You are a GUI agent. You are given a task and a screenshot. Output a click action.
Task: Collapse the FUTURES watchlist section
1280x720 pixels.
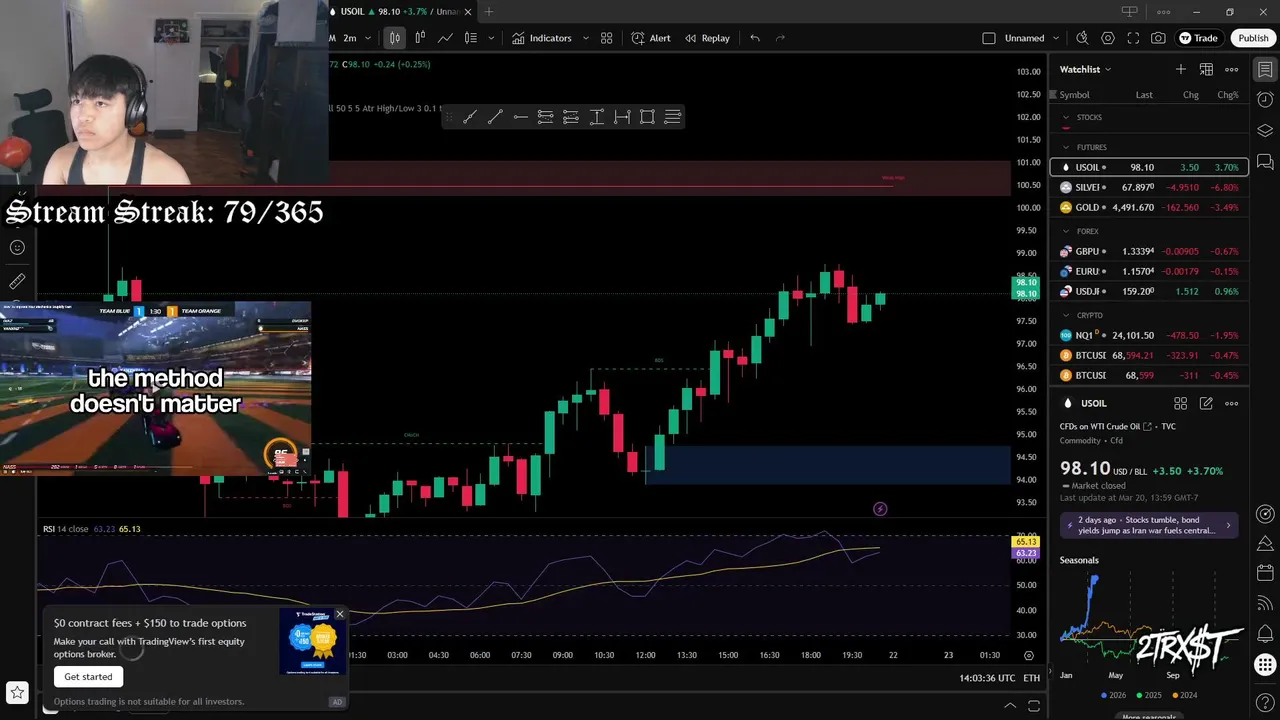point(1066,147)
